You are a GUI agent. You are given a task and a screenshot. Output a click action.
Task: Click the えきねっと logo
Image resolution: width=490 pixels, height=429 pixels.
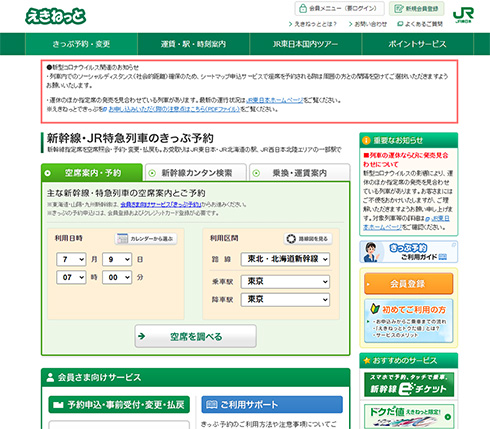point(56,16)
